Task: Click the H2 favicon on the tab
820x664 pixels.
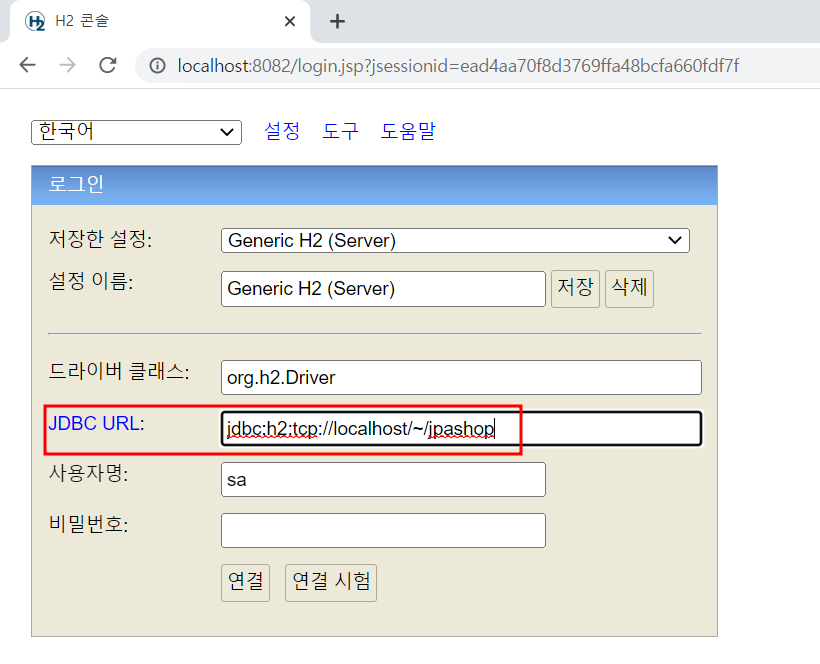Action: (35, 21)
